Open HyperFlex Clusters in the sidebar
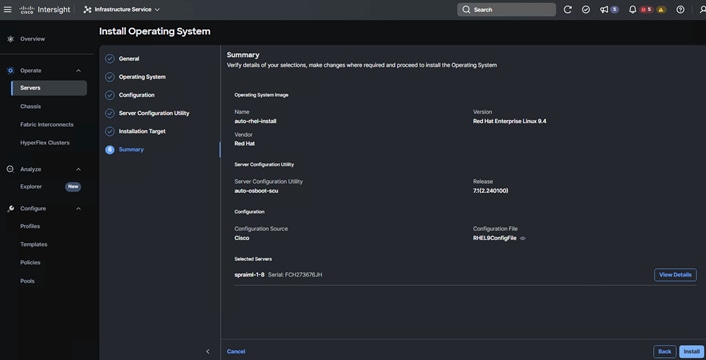This screenshot has width=706, height=360. (x=45, y=143)
